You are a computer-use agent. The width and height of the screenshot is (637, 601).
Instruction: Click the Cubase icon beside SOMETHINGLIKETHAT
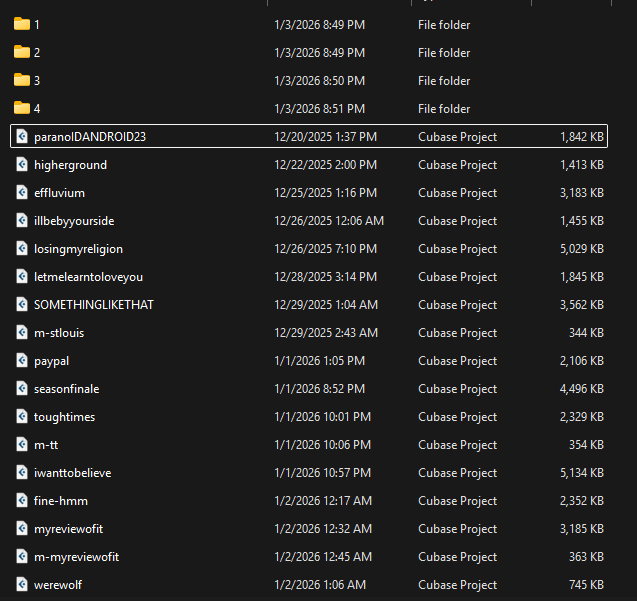(x=22, y=304)
